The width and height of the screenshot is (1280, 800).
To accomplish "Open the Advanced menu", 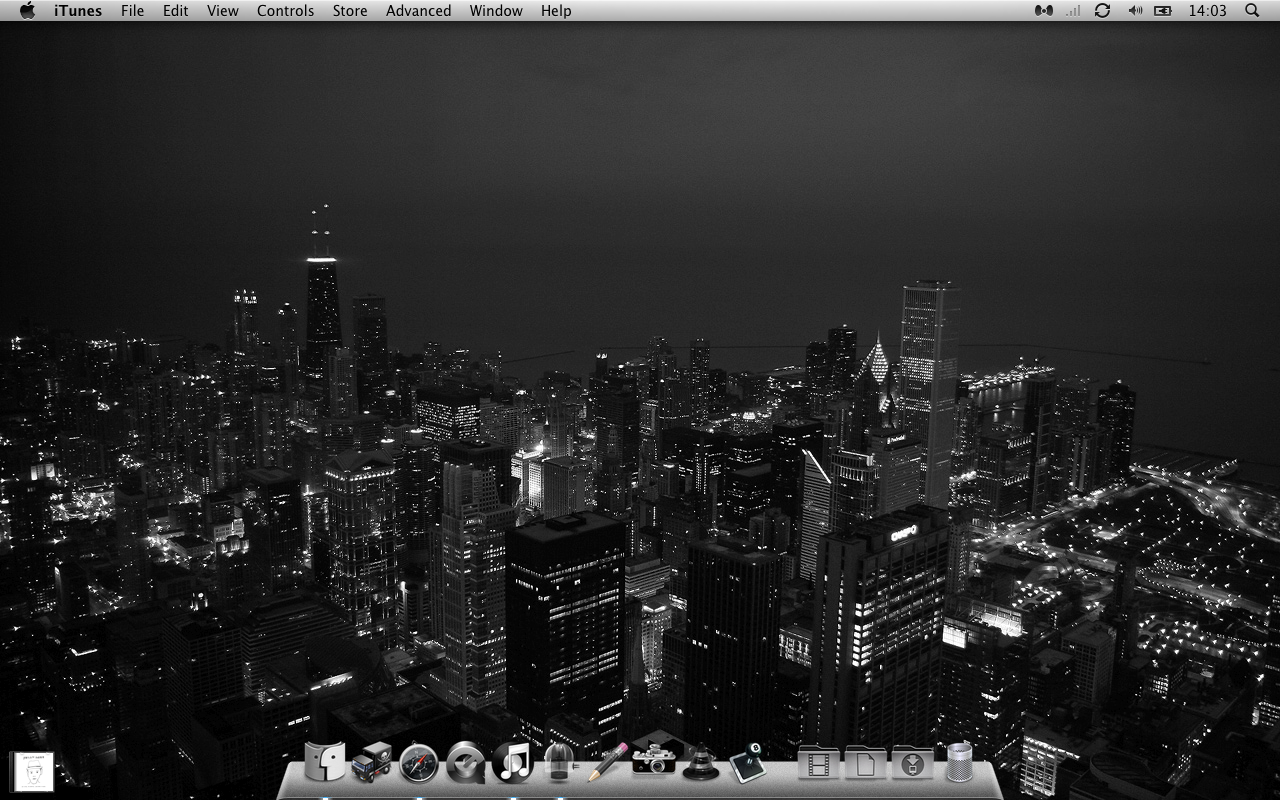I will [418, 11].
